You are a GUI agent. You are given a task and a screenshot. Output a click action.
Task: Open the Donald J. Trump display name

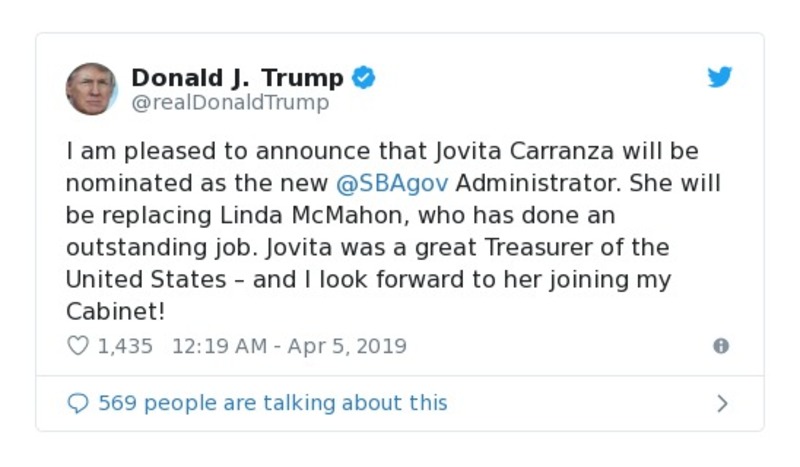coord(237,77)
